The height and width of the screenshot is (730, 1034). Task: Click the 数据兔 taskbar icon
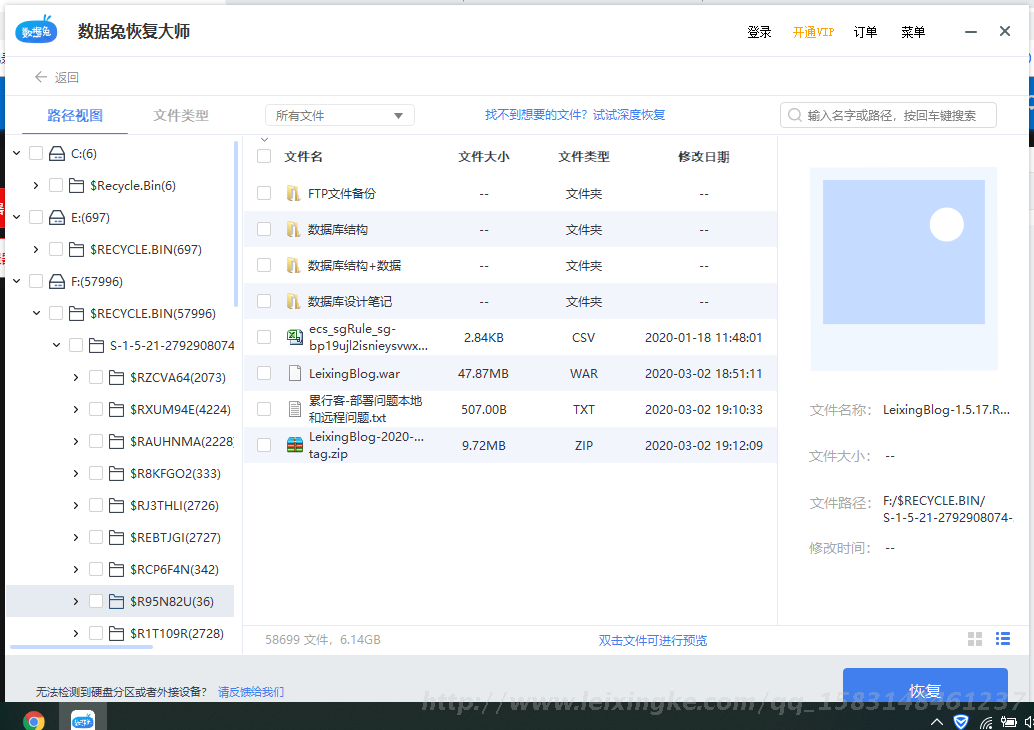[83, 720]
